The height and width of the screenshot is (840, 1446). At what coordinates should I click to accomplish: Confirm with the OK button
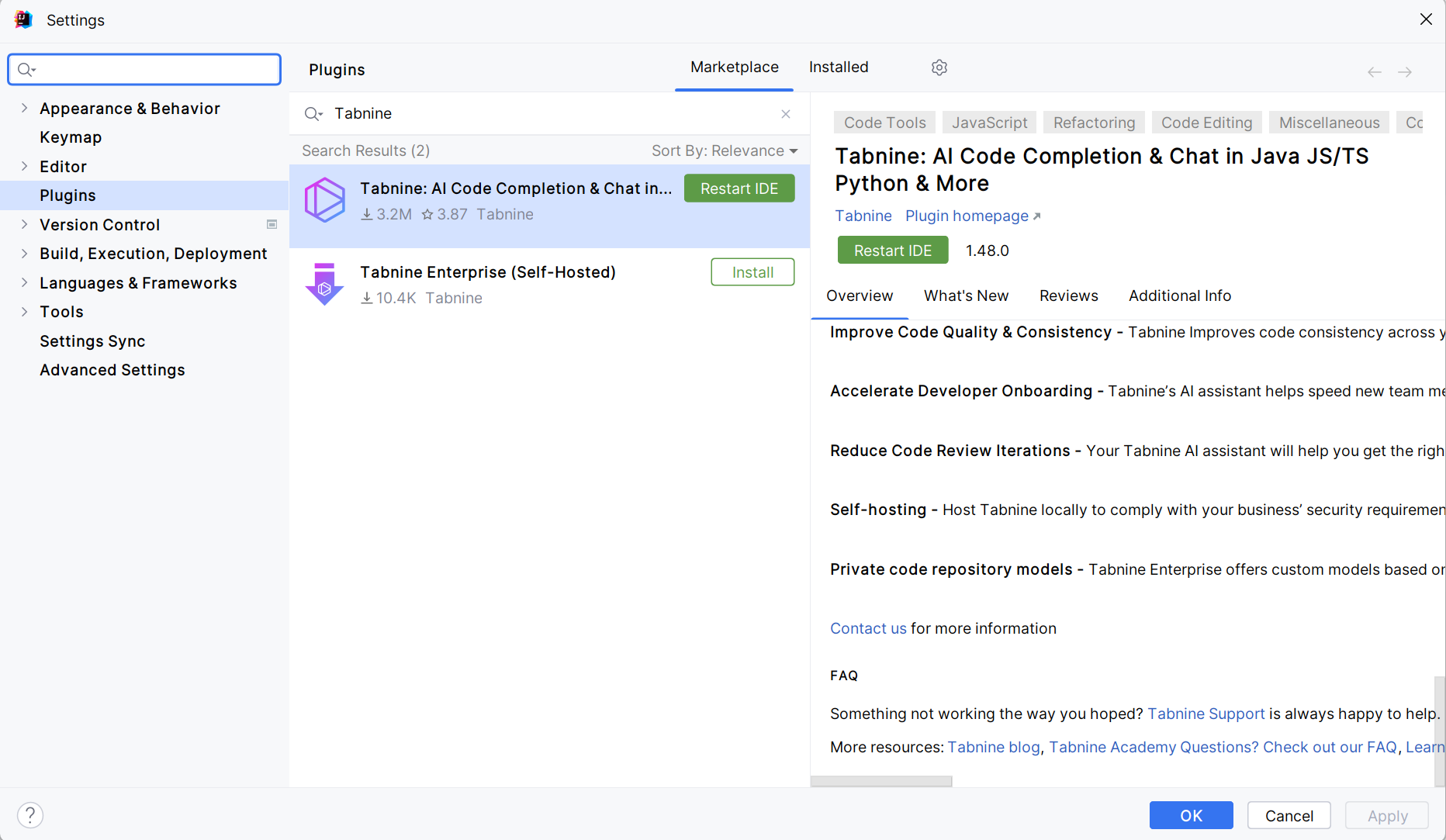click(x=1191, y=815)
